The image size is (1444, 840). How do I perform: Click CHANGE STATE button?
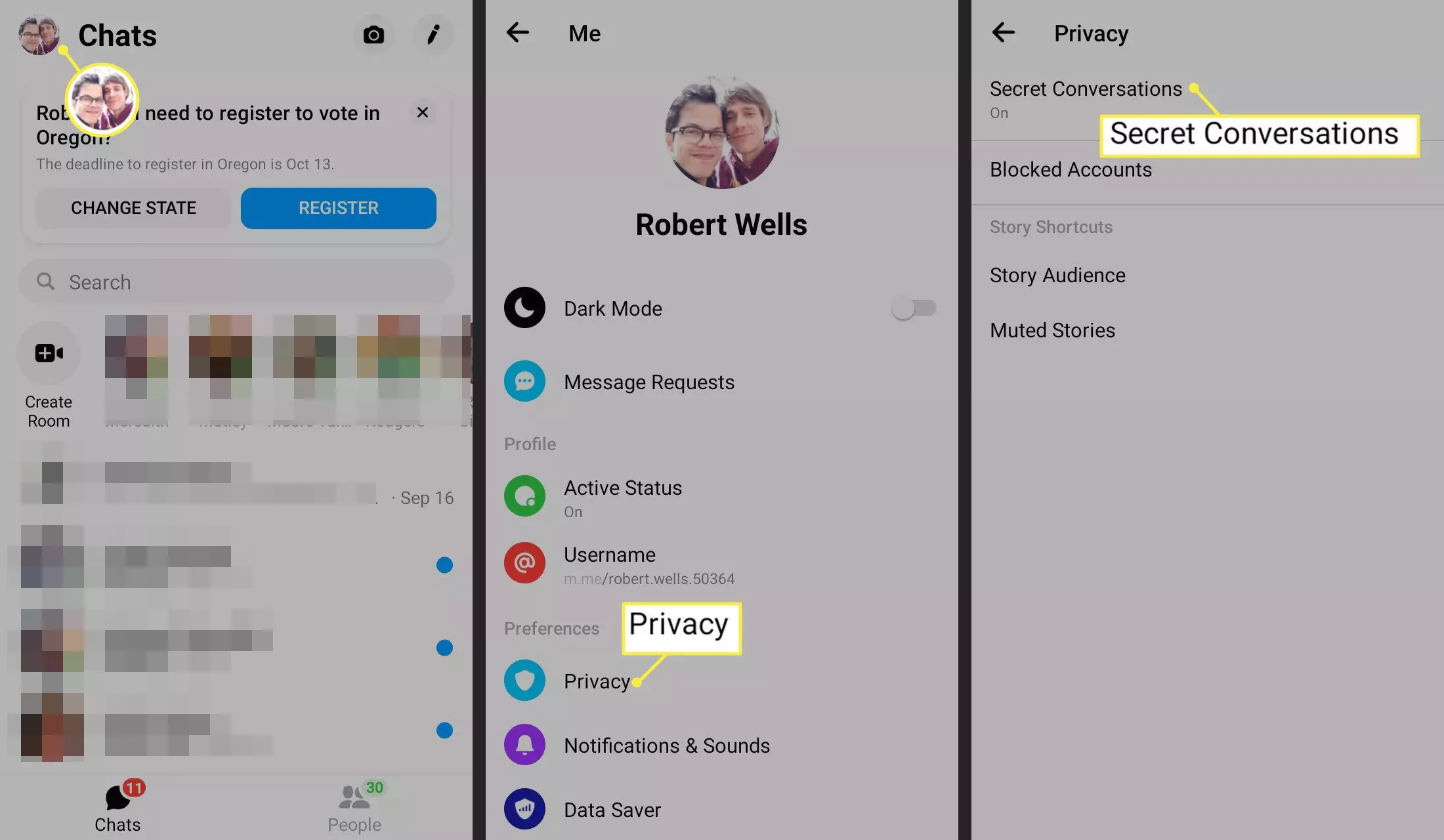coord(132,208)
